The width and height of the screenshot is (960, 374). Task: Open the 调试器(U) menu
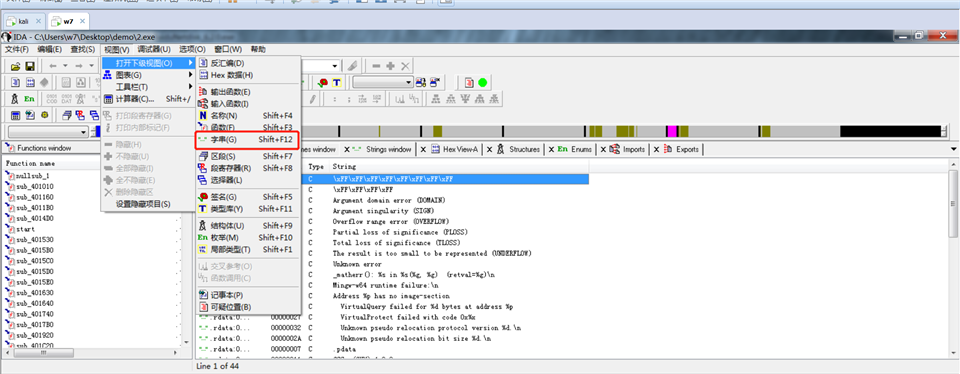coord(154,49)
